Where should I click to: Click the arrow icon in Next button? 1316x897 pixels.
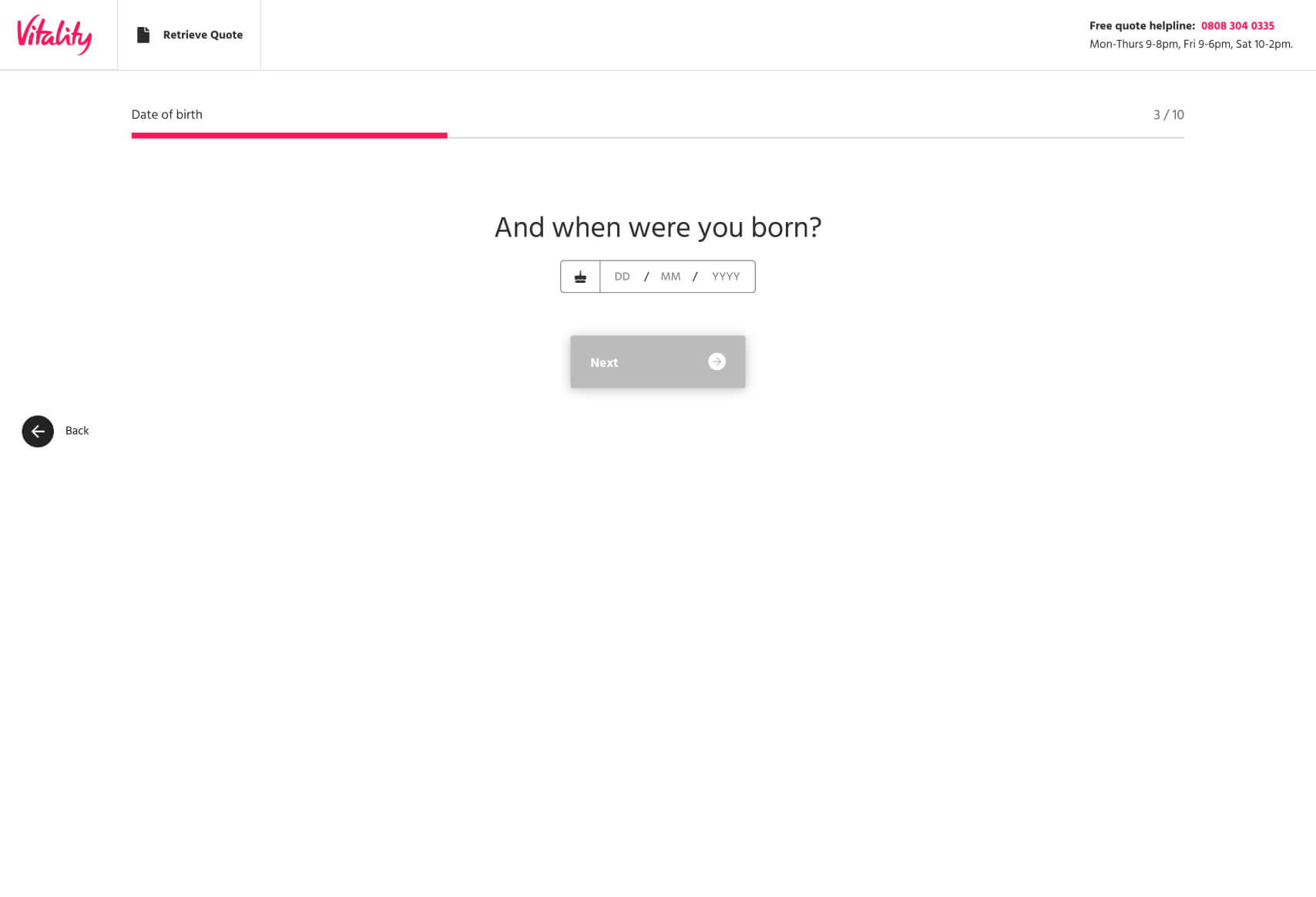[717, 361]
